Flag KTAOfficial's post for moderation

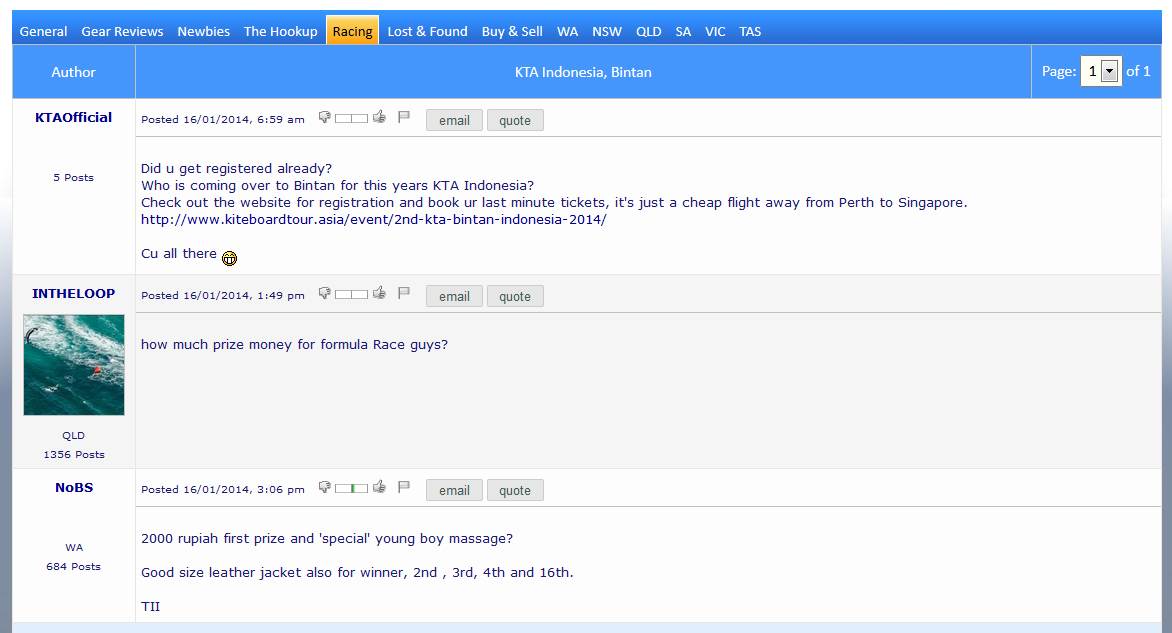click(404, 118)
